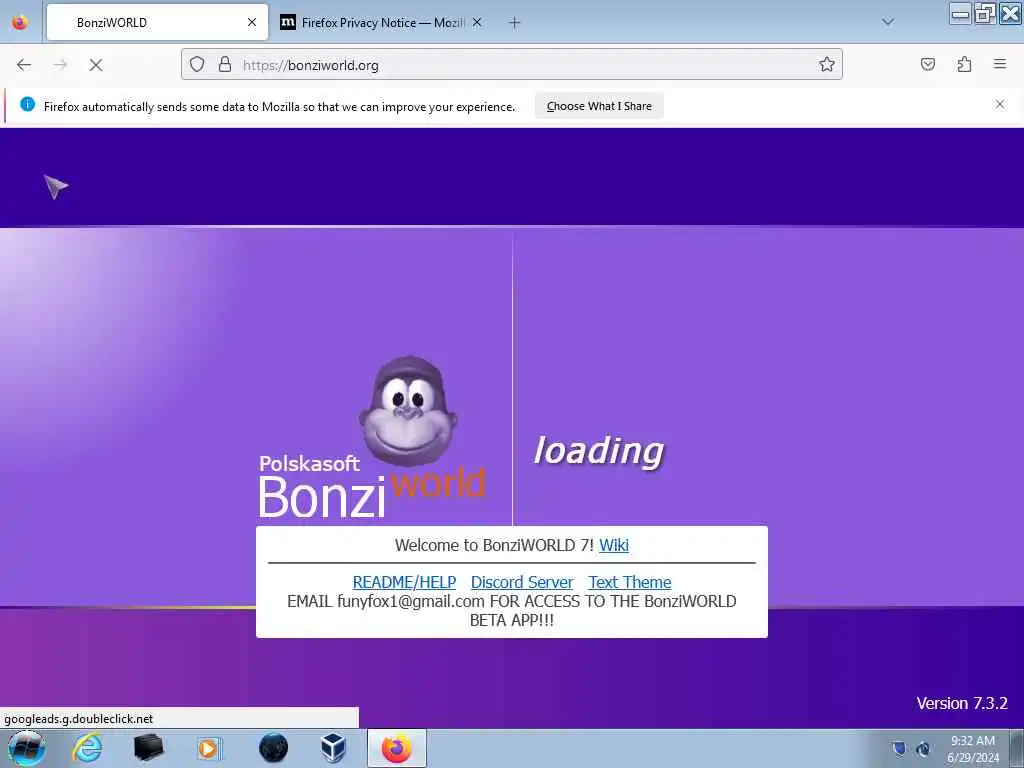Image resolution: width=1024 pixels, height=768 pixels.
Task: Open the Extensions puzzle icon
Action: tap(964, 64)
